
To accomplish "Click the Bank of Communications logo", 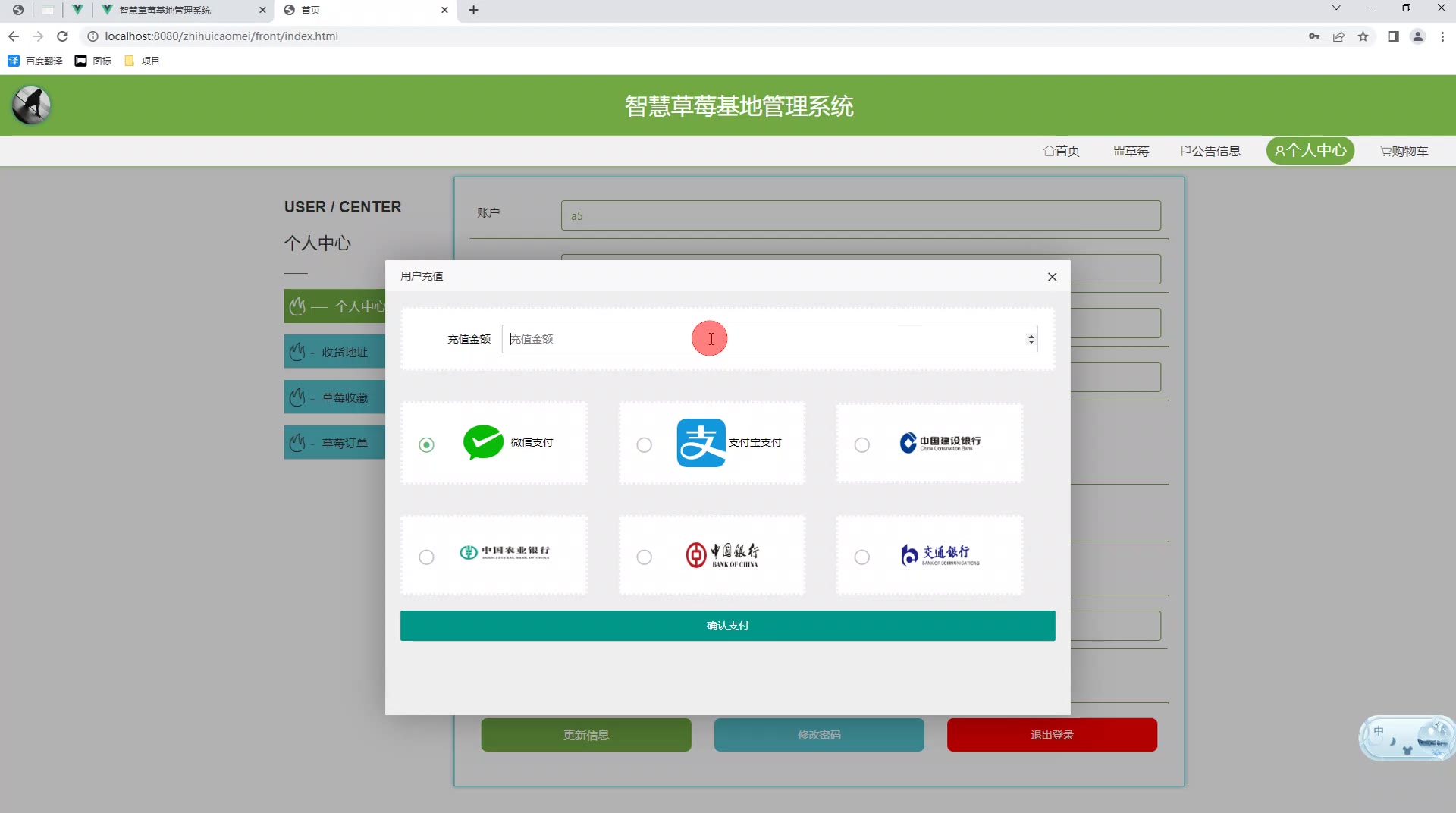I will [940, 555].
